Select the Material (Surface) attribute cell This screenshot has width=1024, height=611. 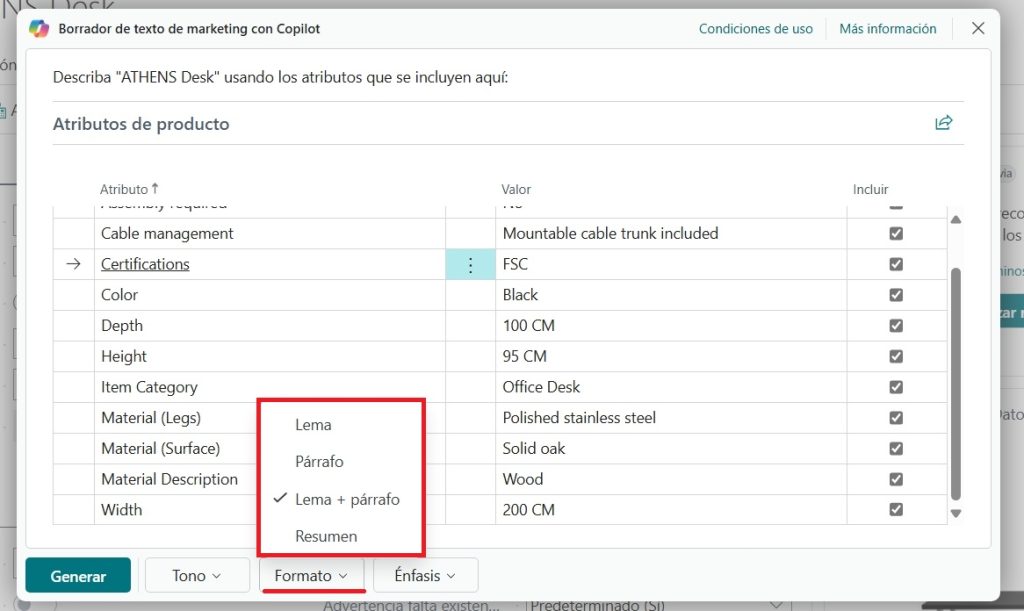click(x=176, y=448)
